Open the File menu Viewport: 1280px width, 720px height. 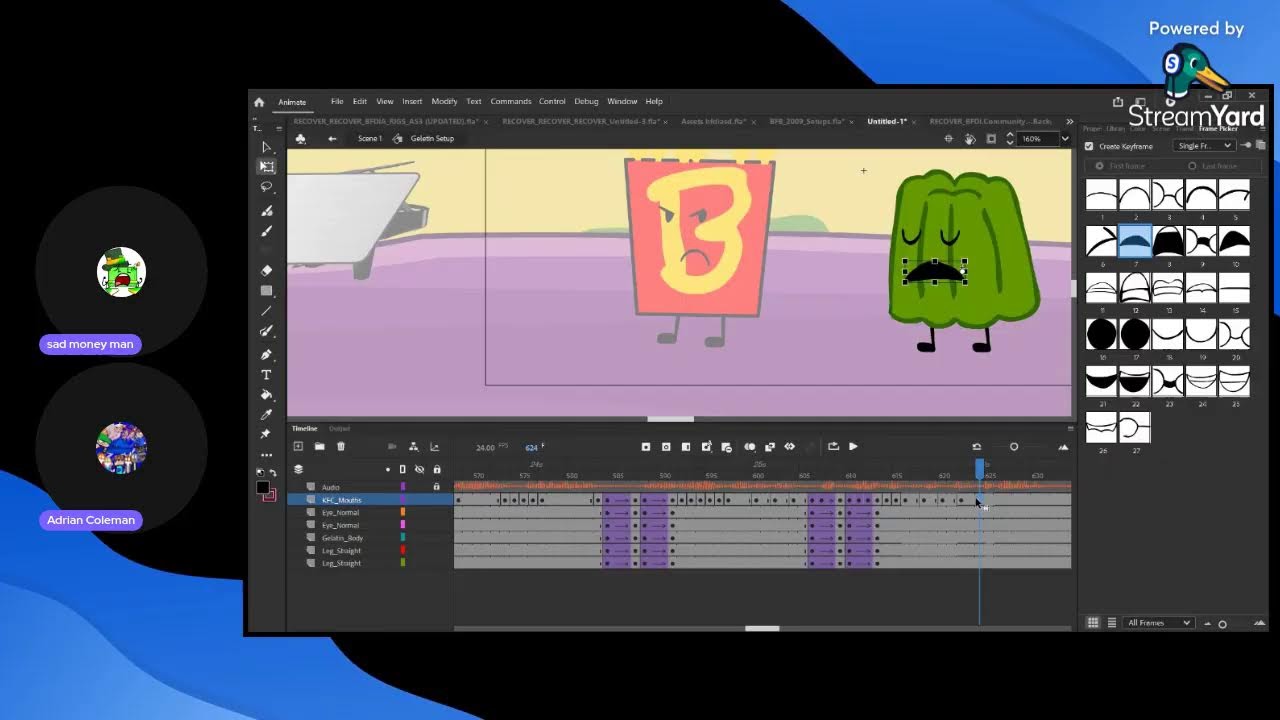coord(337,102)
